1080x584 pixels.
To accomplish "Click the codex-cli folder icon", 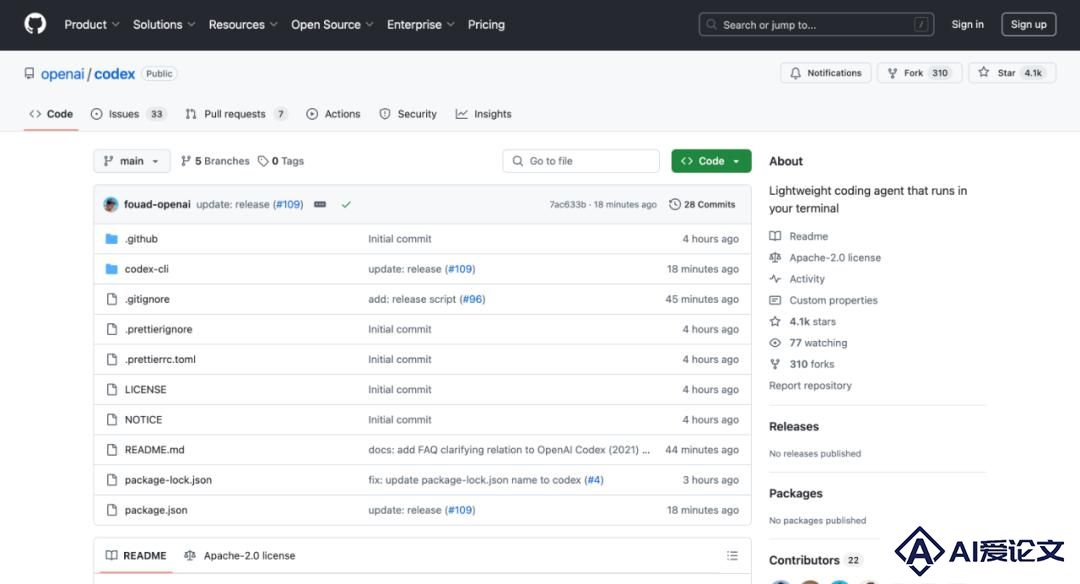I will click(112, 269).
